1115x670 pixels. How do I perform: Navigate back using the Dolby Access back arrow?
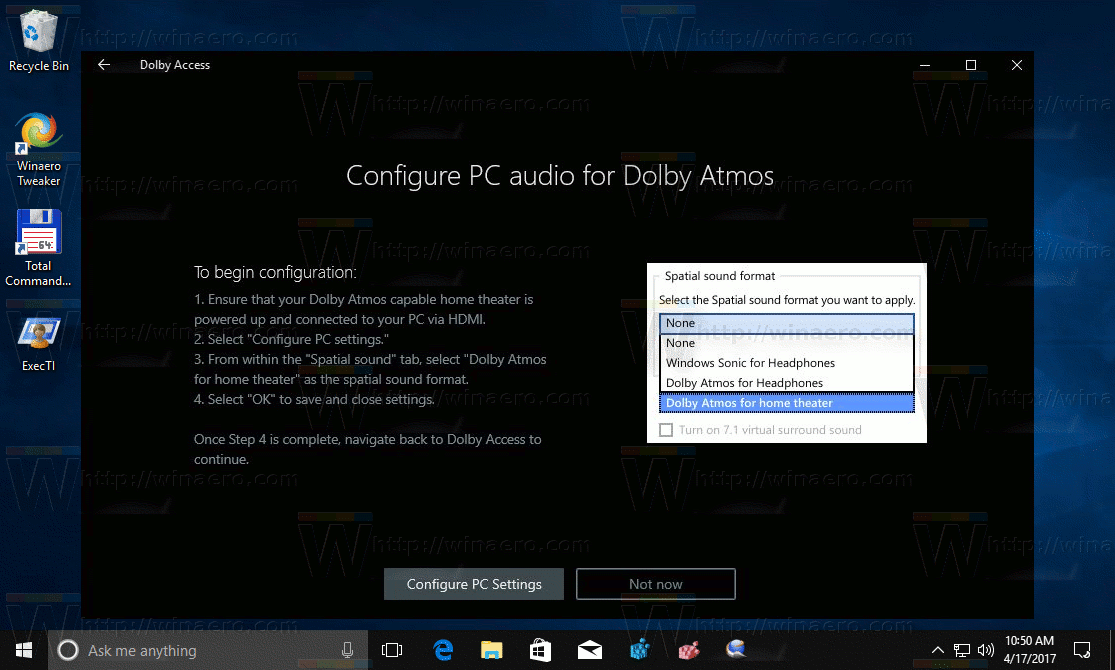point(104,64)
